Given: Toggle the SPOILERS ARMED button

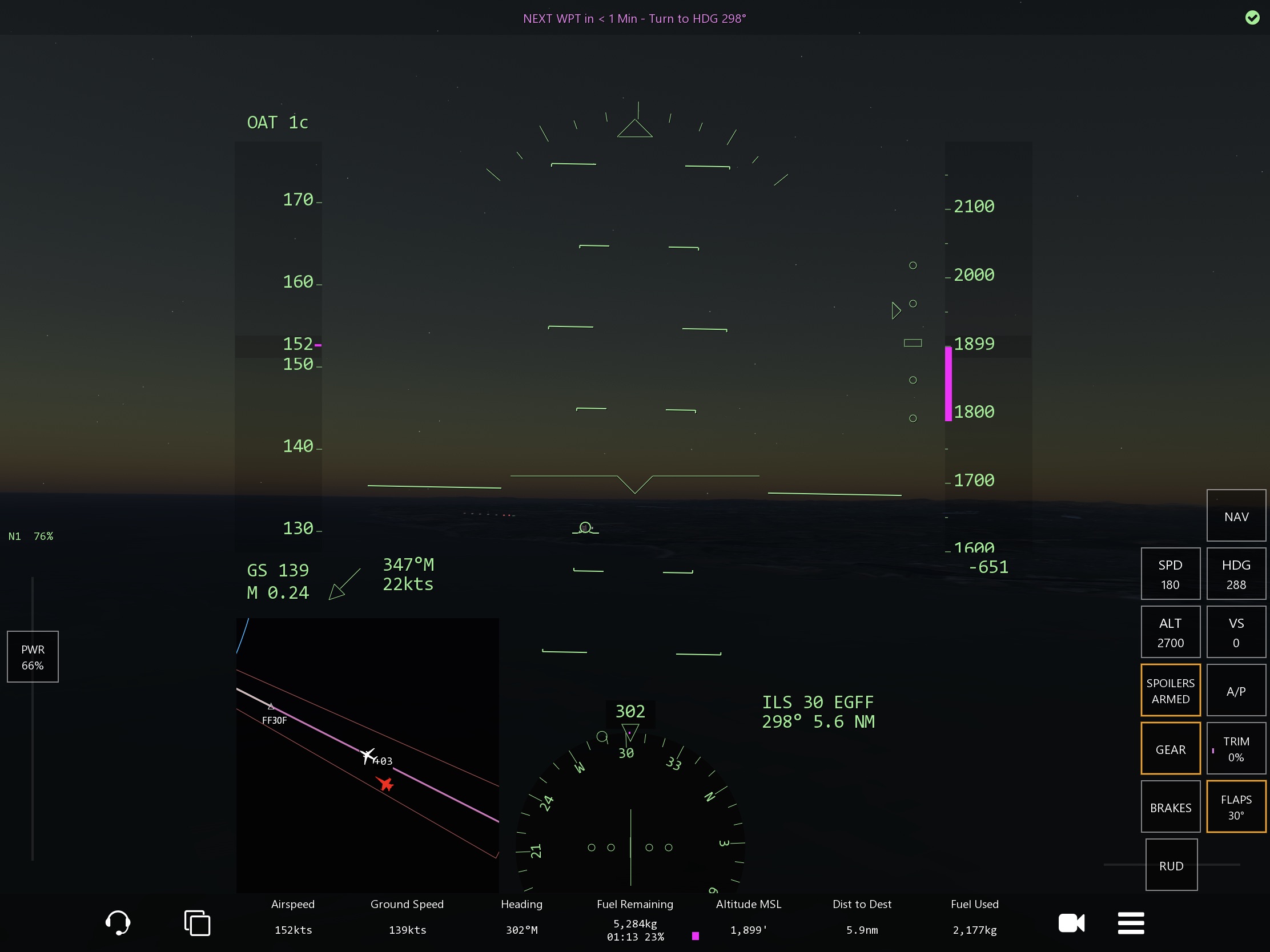Looking at the screenshot, I should 1170,691.
